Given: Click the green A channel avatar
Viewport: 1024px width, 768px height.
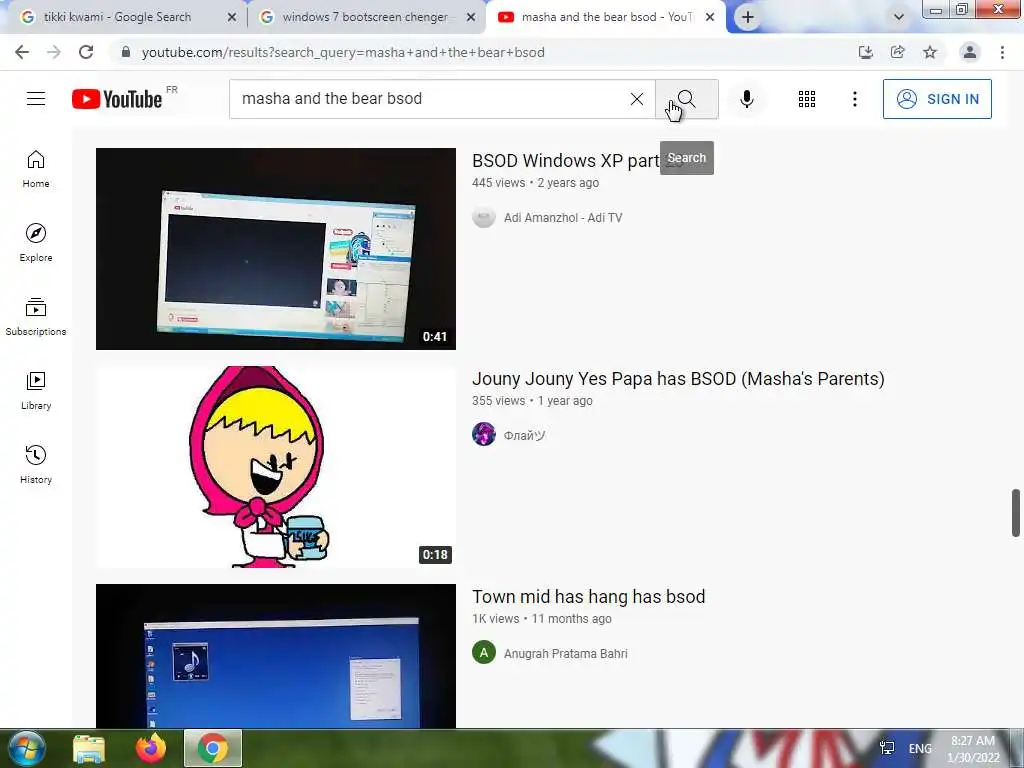Looking at the screenshot, I should pyautogui.click(x=484, y=652).
